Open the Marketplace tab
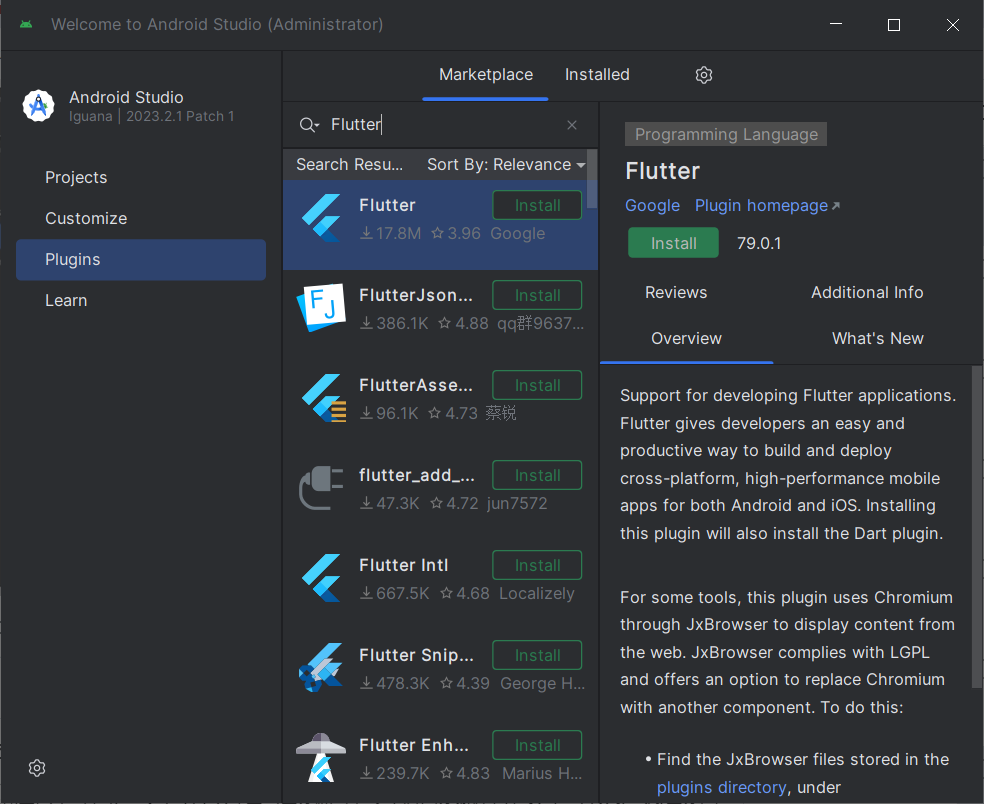 [x=486, y=75]
